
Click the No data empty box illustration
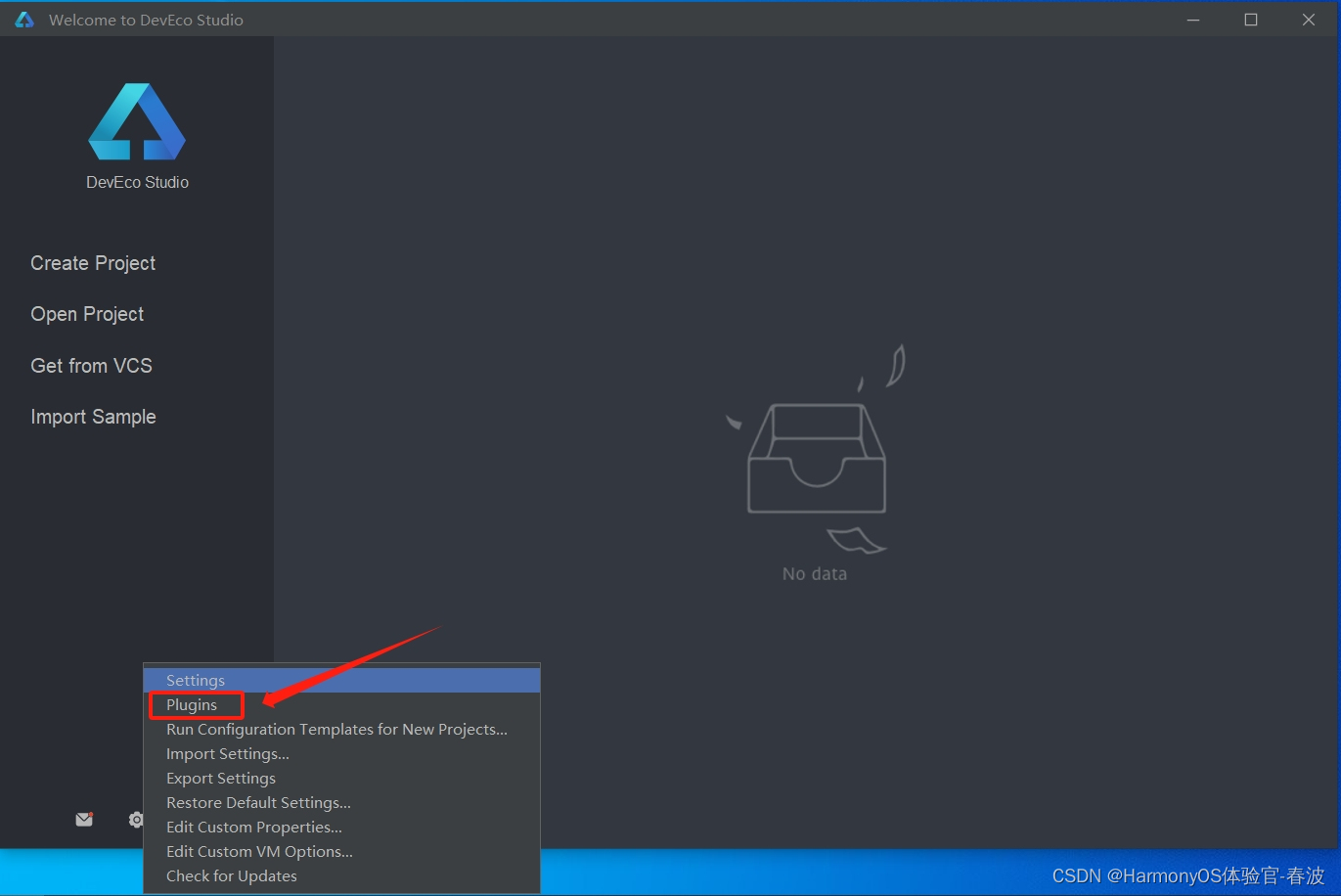816,449
